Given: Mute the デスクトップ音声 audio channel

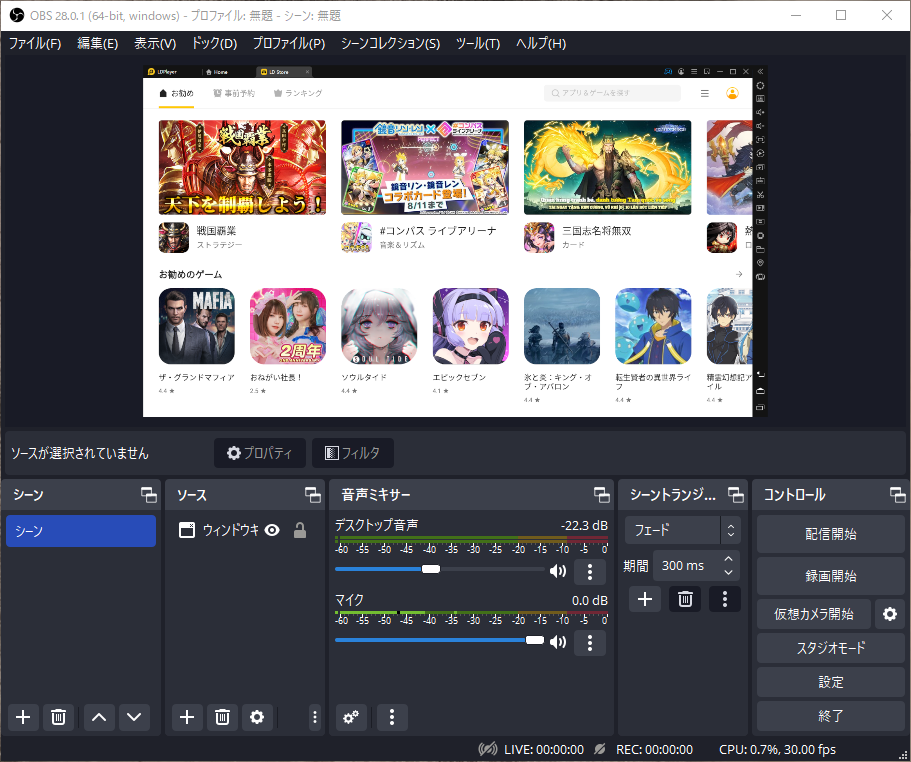Looking at the screenshot, I should (558, 571).
